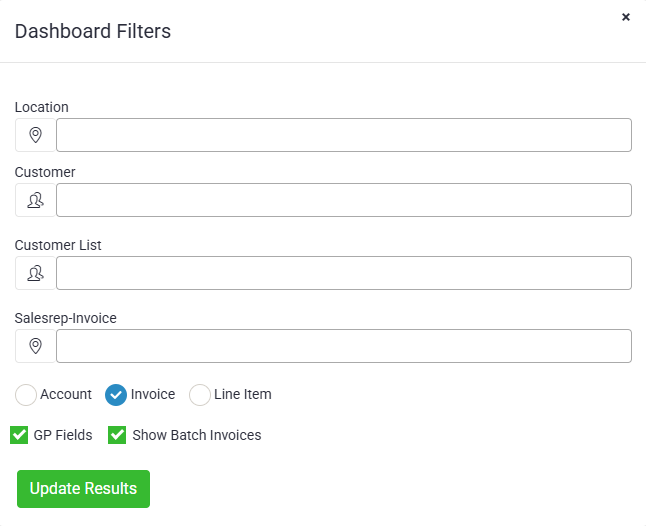
Task: Click the person icon beside Customer List field
Action: click(35, 273)
